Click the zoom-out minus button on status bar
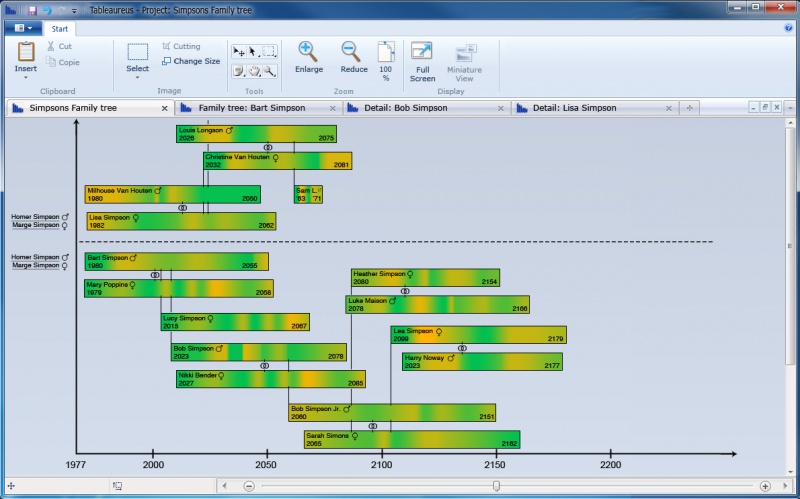The width and height of the screenshot is (800, 499). (249, 486)
